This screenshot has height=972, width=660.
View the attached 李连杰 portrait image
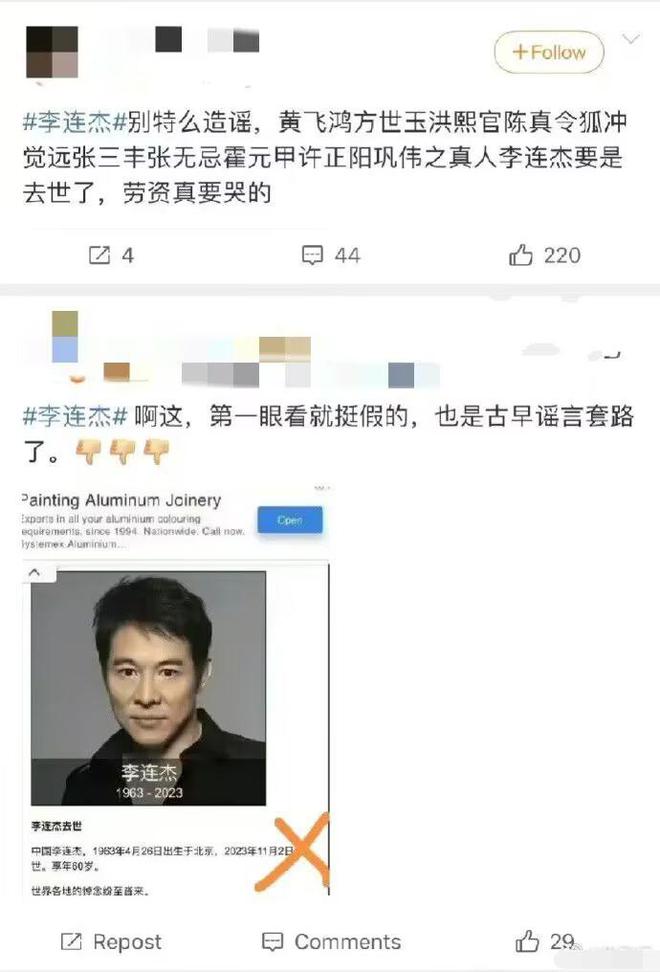(x=148, y=688)
